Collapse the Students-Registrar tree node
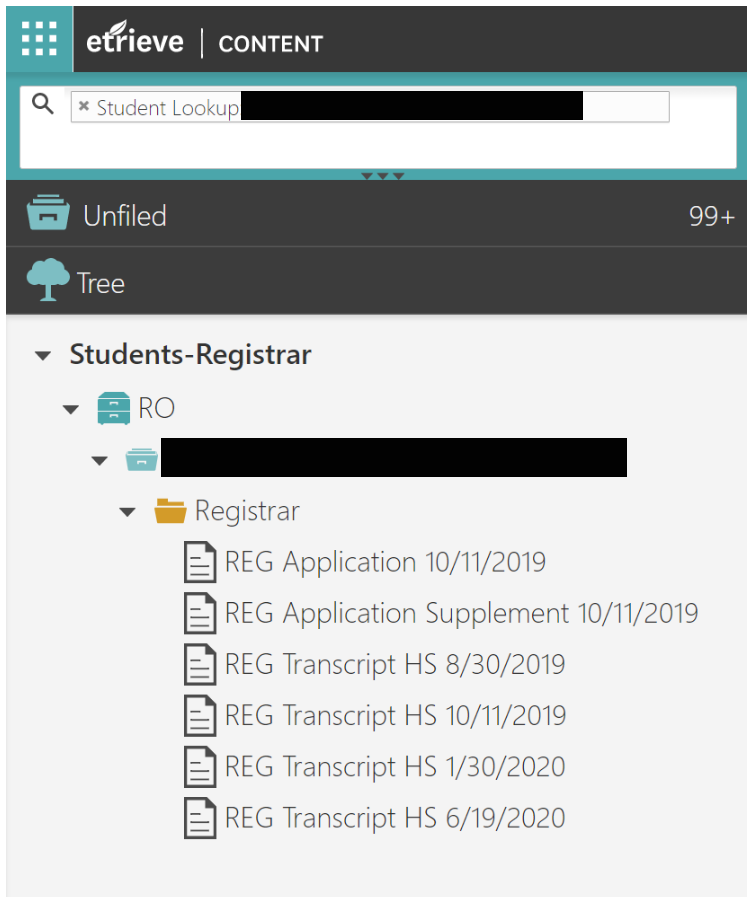 (43, 356)
